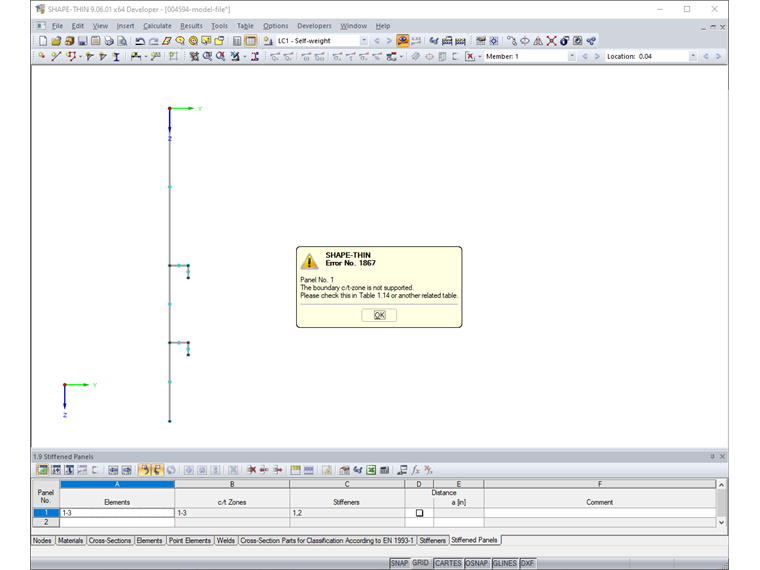
Task: Go to previous location with left arrow
Action: click(x=706, y=57)
